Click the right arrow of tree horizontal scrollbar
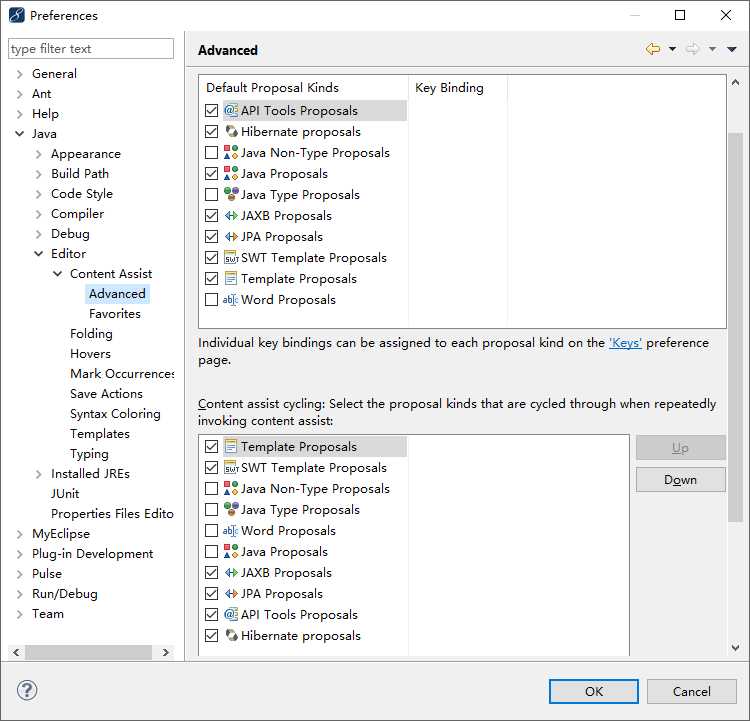750x721 pixels. (x=166, y=652)
